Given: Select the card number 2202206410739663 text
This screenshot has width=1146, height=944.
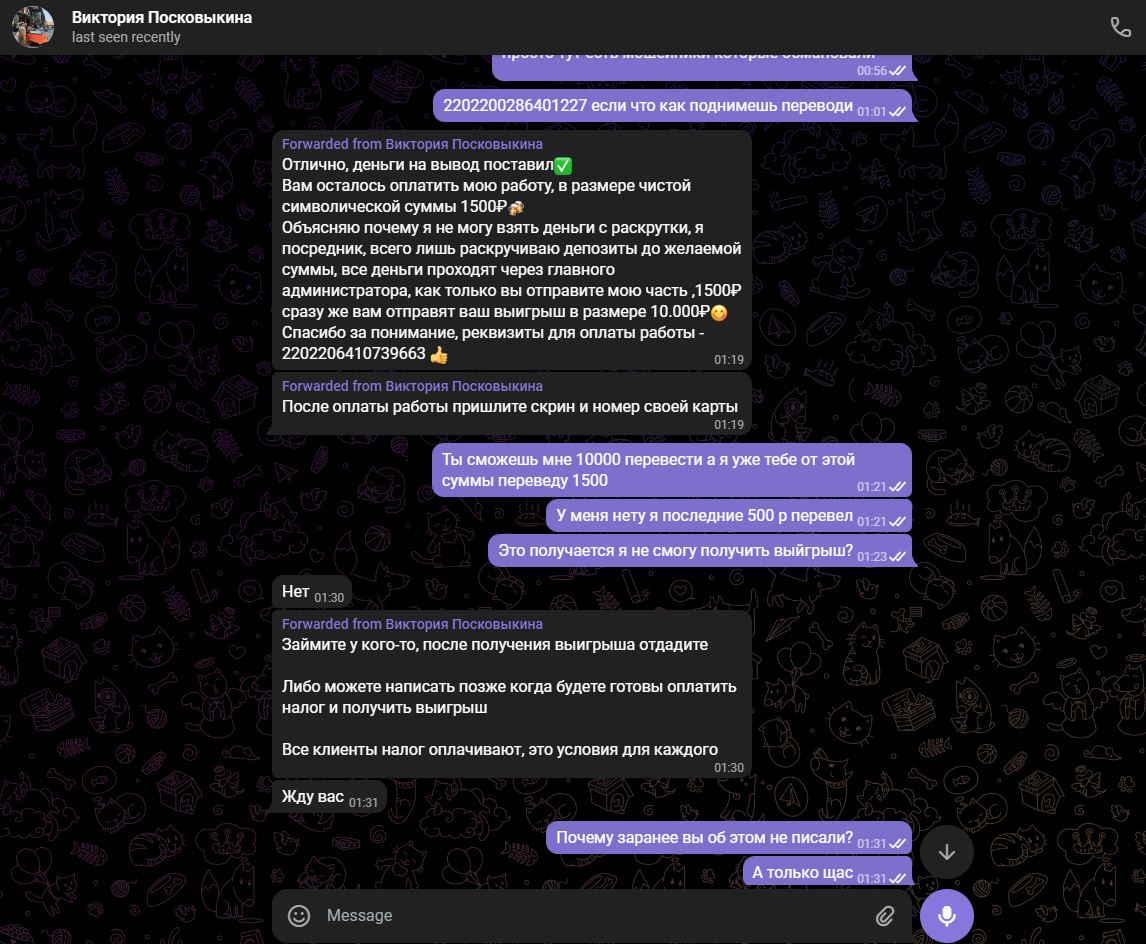Looking at the screenshot, I should point(354,354).
